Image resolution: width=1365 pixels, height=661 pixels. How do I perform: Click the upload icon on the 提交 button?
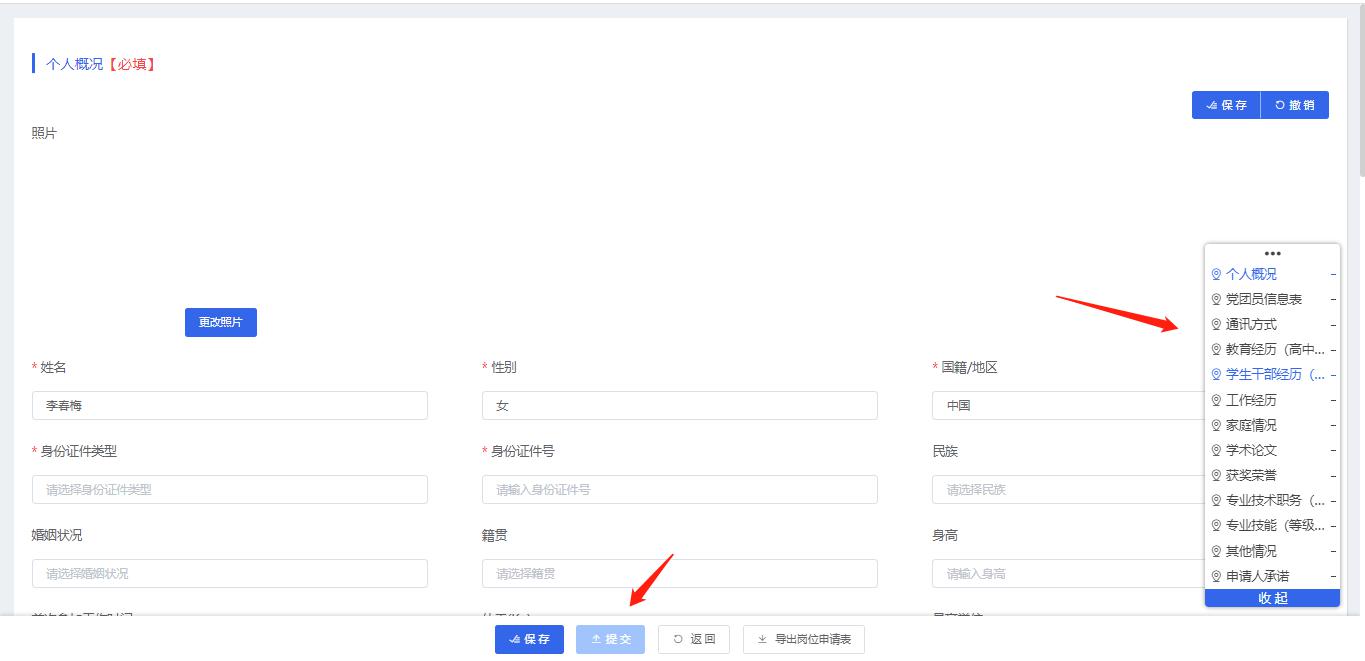pyautogui.click(x=596, y=639)
